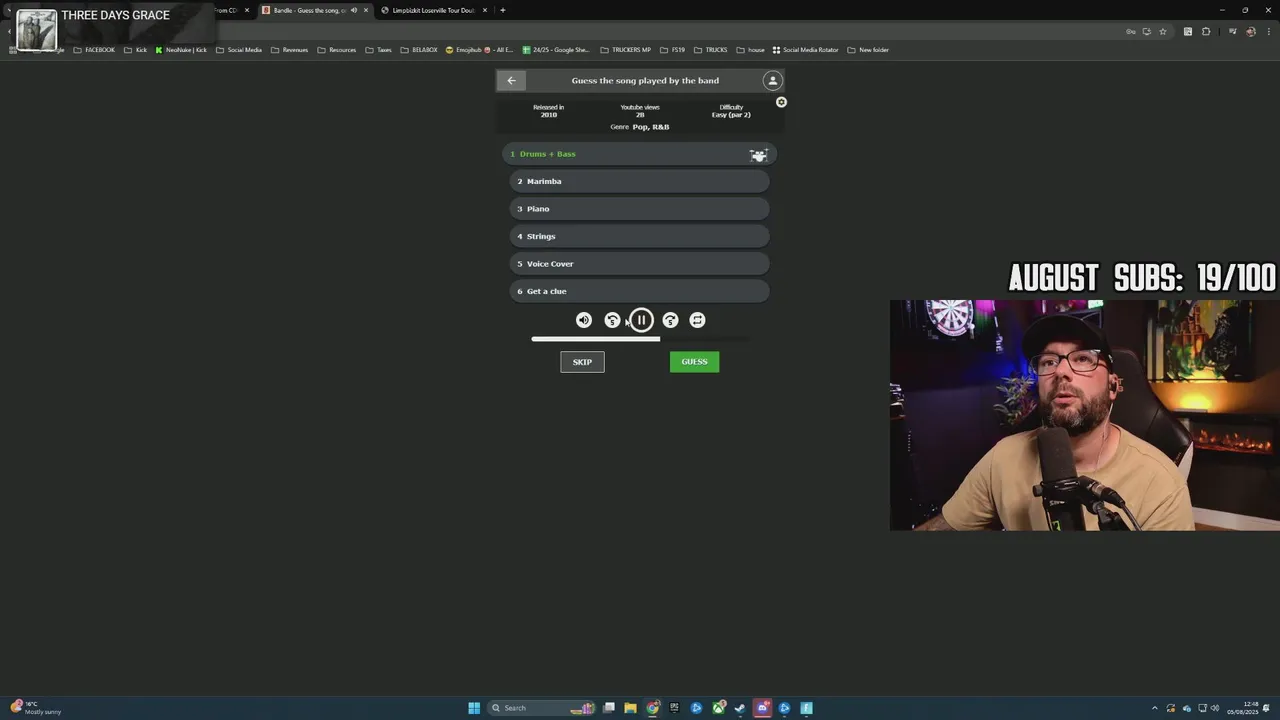Image resolution: width=1280 pixels, height=720 pixels.
Task: Open the Emojihub bookmark
Action: click(x=479, y=50)
